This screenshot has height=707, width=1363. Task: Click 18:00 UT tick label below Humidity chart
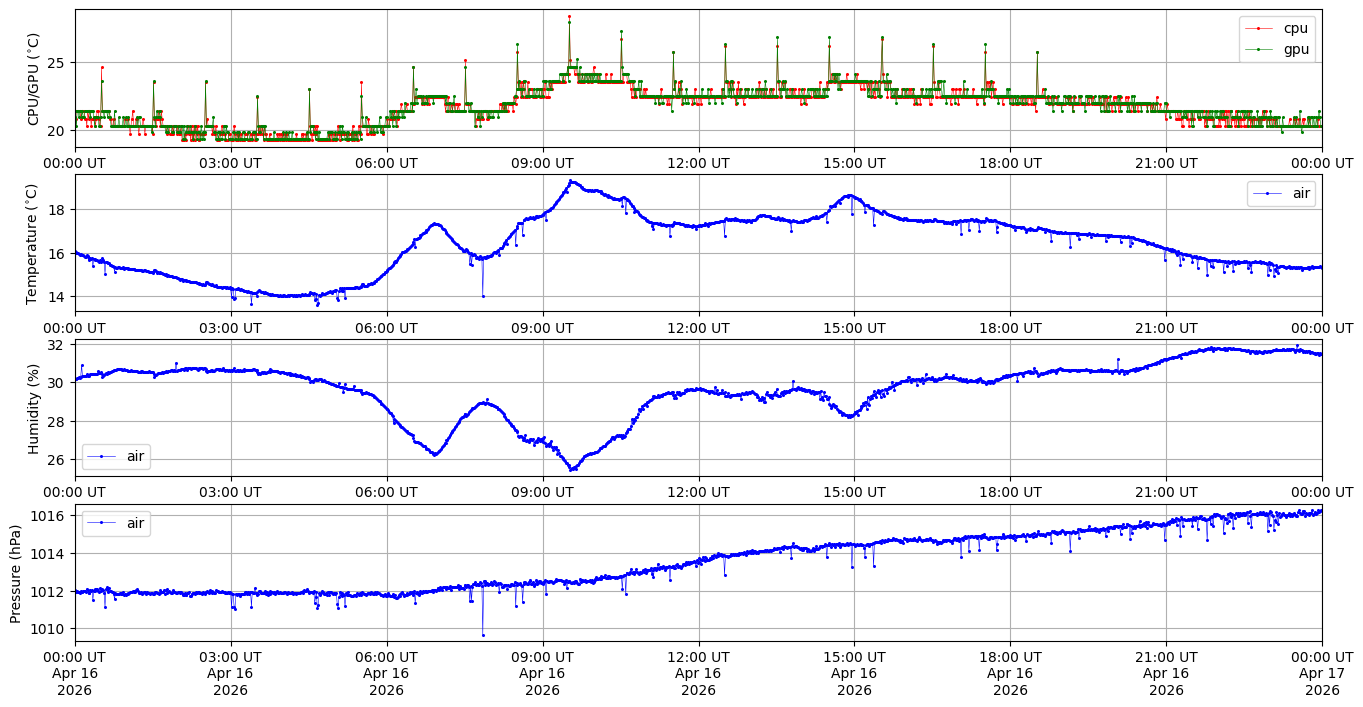click(x=1010, y=491)
